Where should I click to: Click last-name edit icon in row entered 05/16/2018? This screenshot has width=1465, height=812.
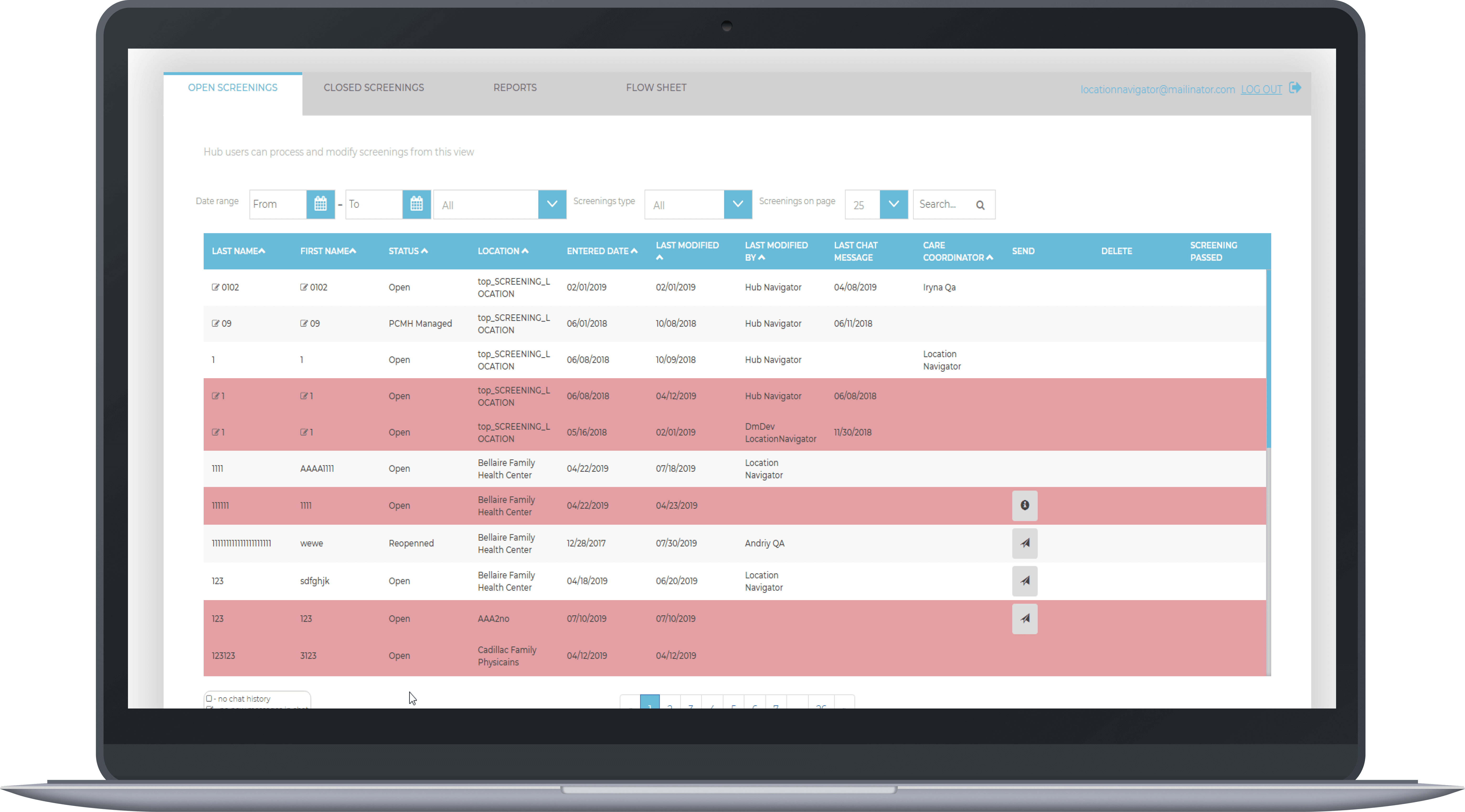pyautogui.click(x=216, y=432)
